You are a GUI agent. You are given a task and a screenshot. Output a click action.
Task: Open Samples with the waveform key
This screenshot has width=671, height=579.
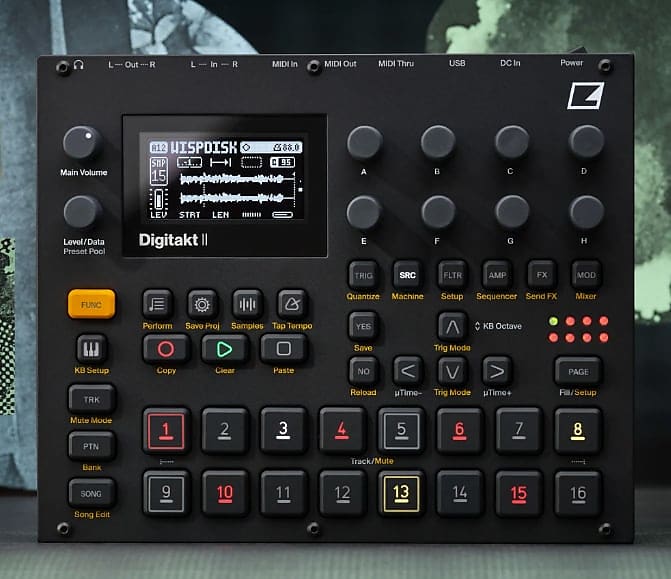click(x=247, y=304)
